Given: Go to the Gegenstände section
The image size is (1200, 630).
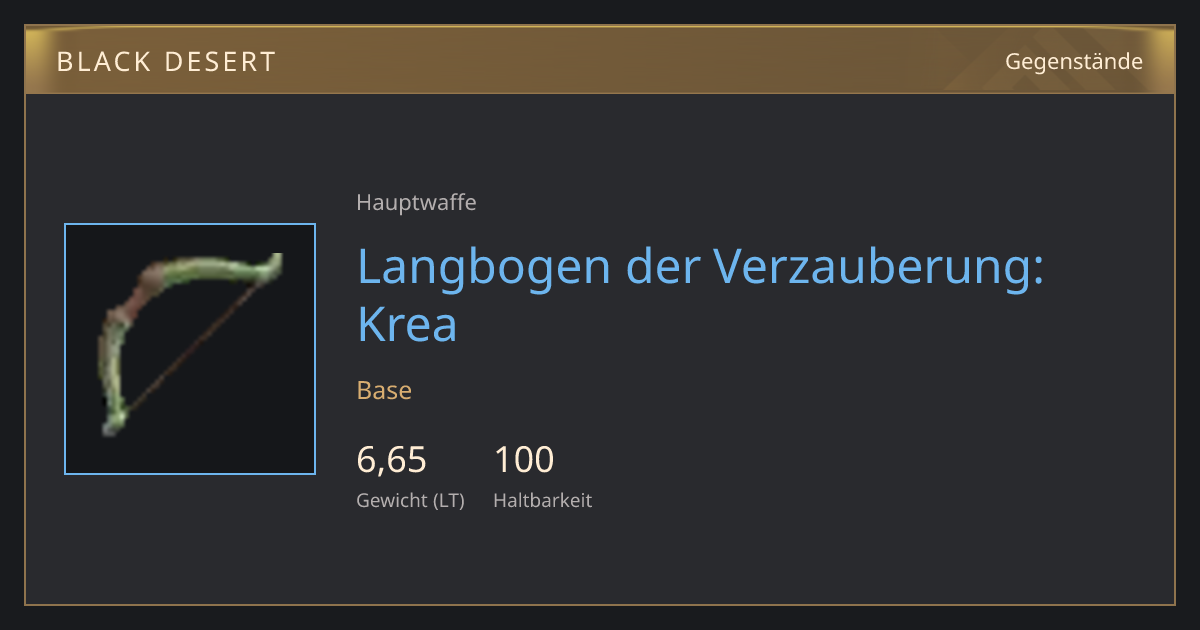Looking at the screenshot, I should 1074,62.
